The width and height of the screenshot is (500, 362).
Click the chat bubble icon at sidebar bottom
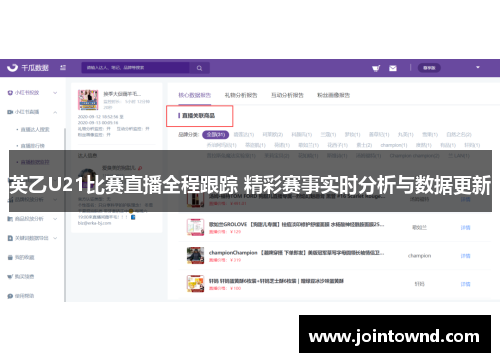point(10,296)
